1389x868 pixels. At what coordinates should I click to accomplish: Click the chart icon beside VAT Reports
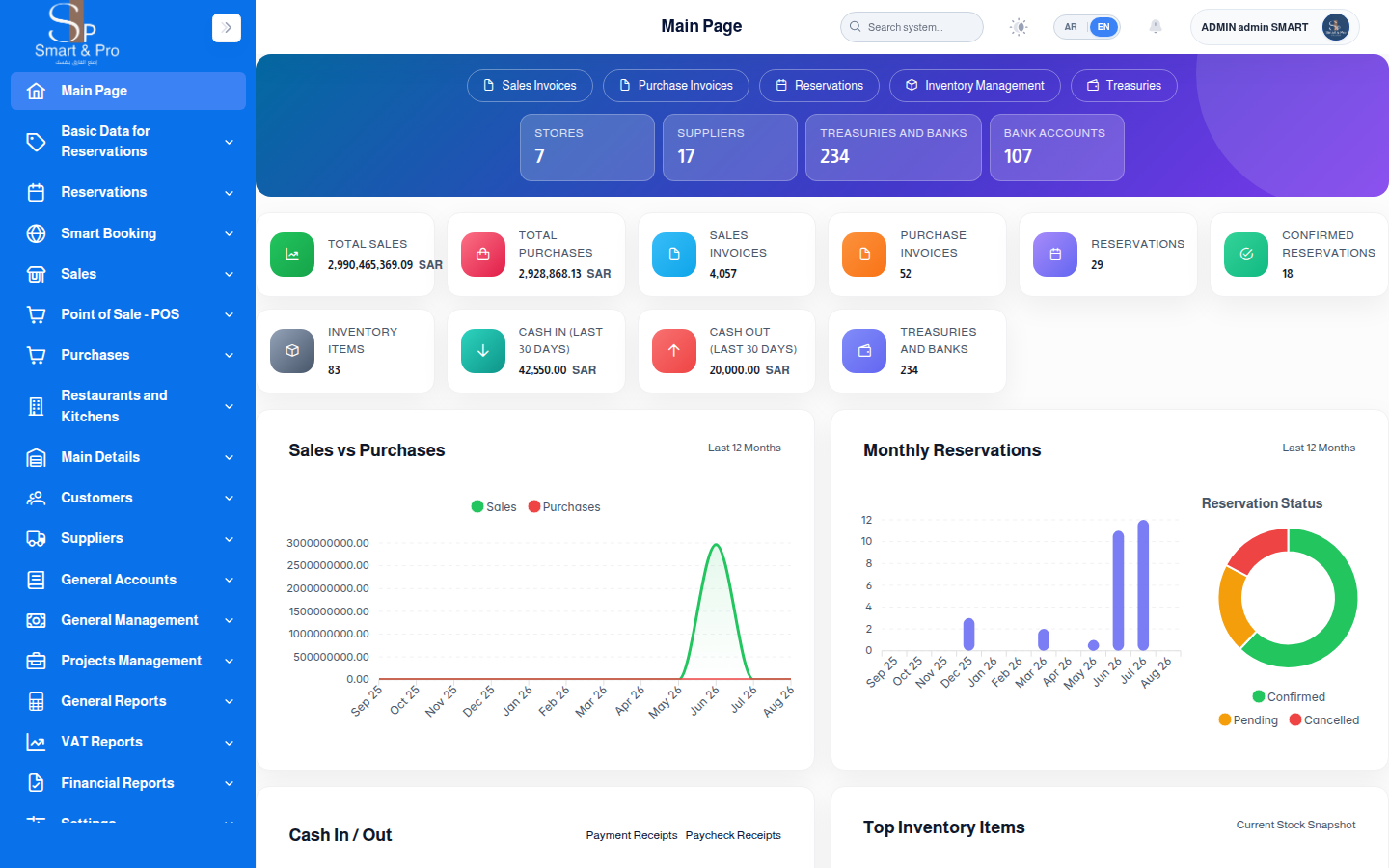click(36, 742)
